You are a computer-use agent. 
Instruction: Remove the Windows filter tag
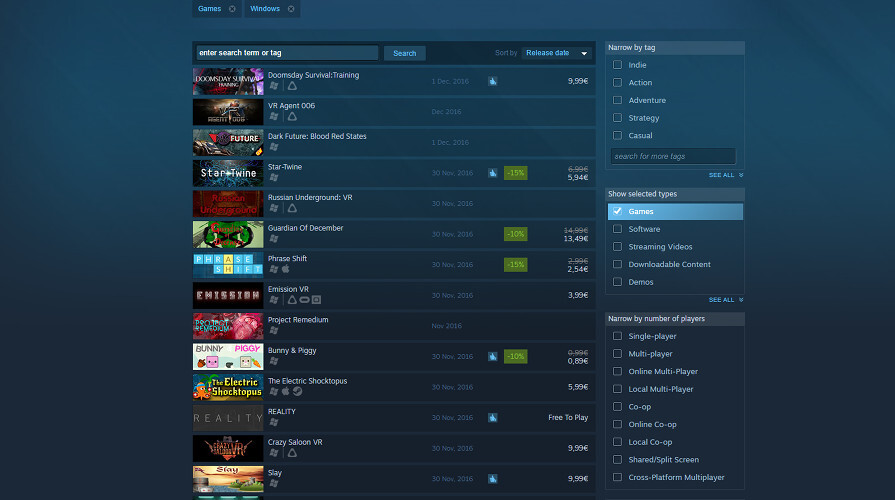(291, 9)
